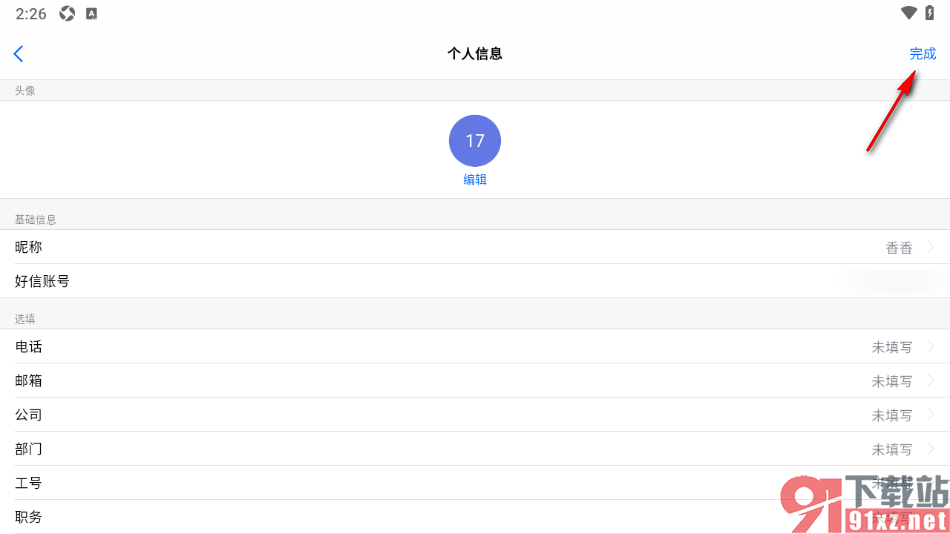The image size is (950, 534).
Task: Tap the globe notification status icon
Action: pyautogui.click(x=67, y=13)
